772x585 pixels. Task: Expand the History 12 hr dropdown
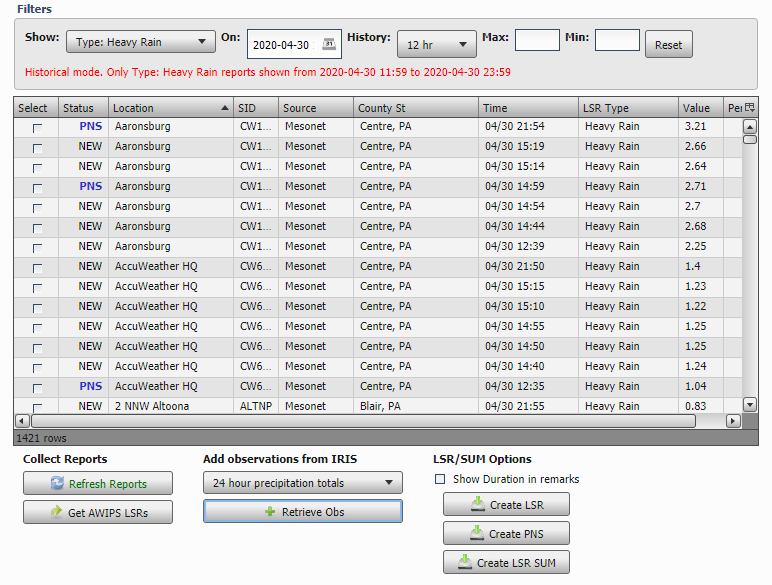(x=436, y=44)
